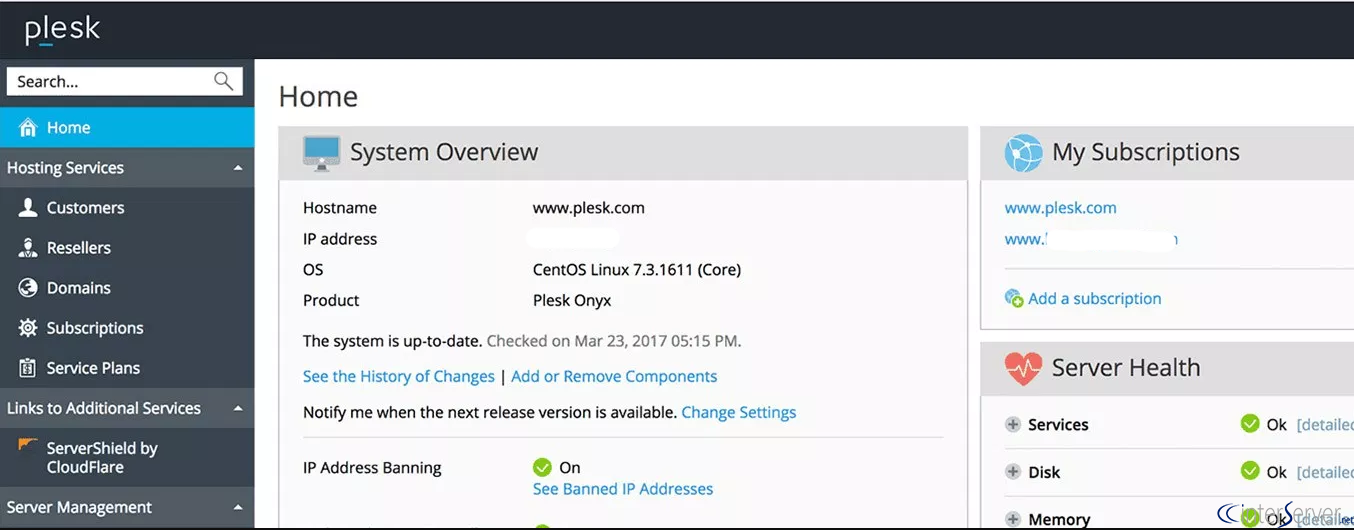Open Service Plans via clipboard icon
Viewport: 1354px width, 530px height.
28,368
